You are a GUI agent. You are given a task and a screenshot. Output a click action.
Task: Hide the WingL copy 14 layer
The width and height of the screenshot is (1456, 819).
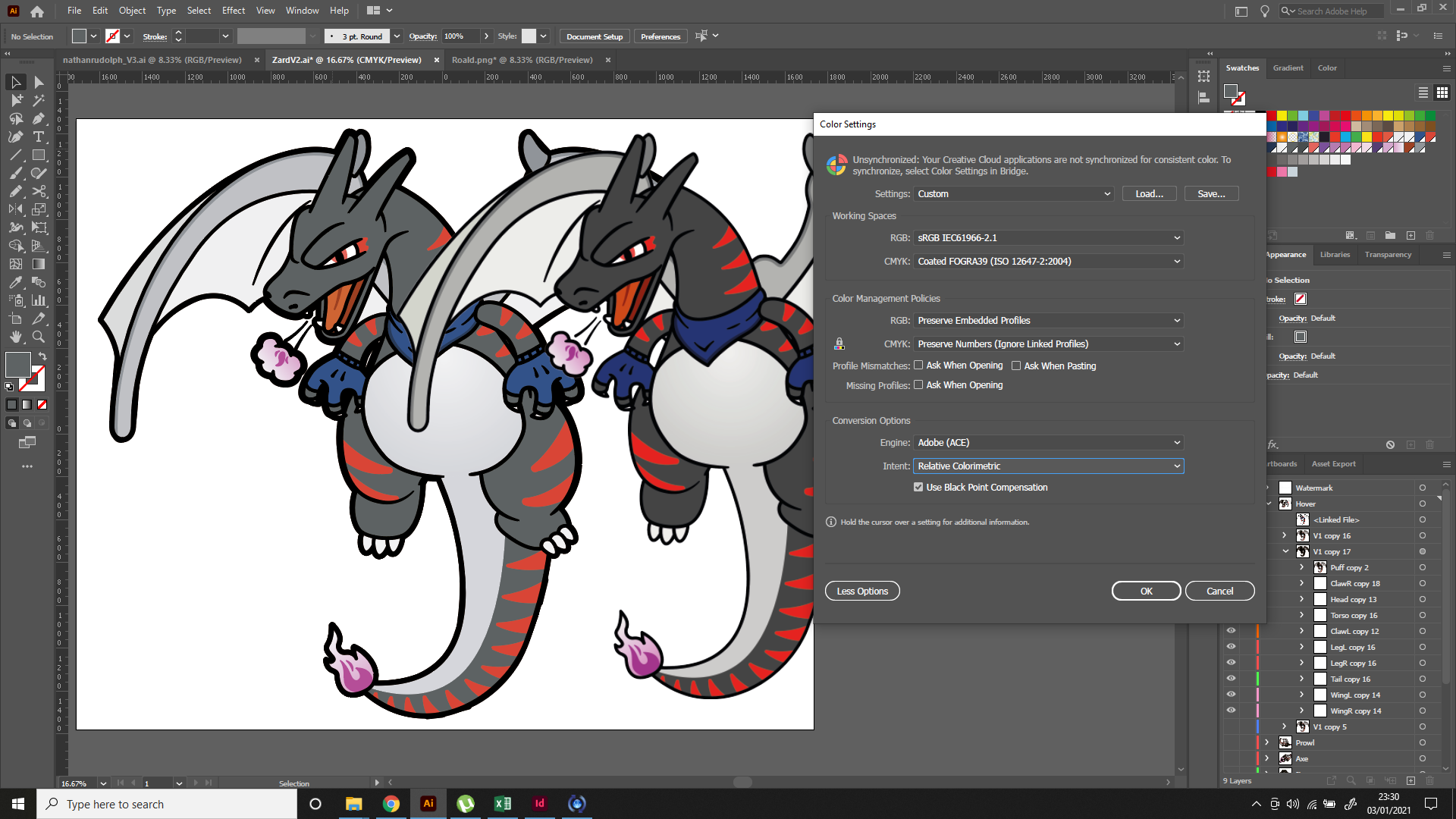click(1231, 695)
